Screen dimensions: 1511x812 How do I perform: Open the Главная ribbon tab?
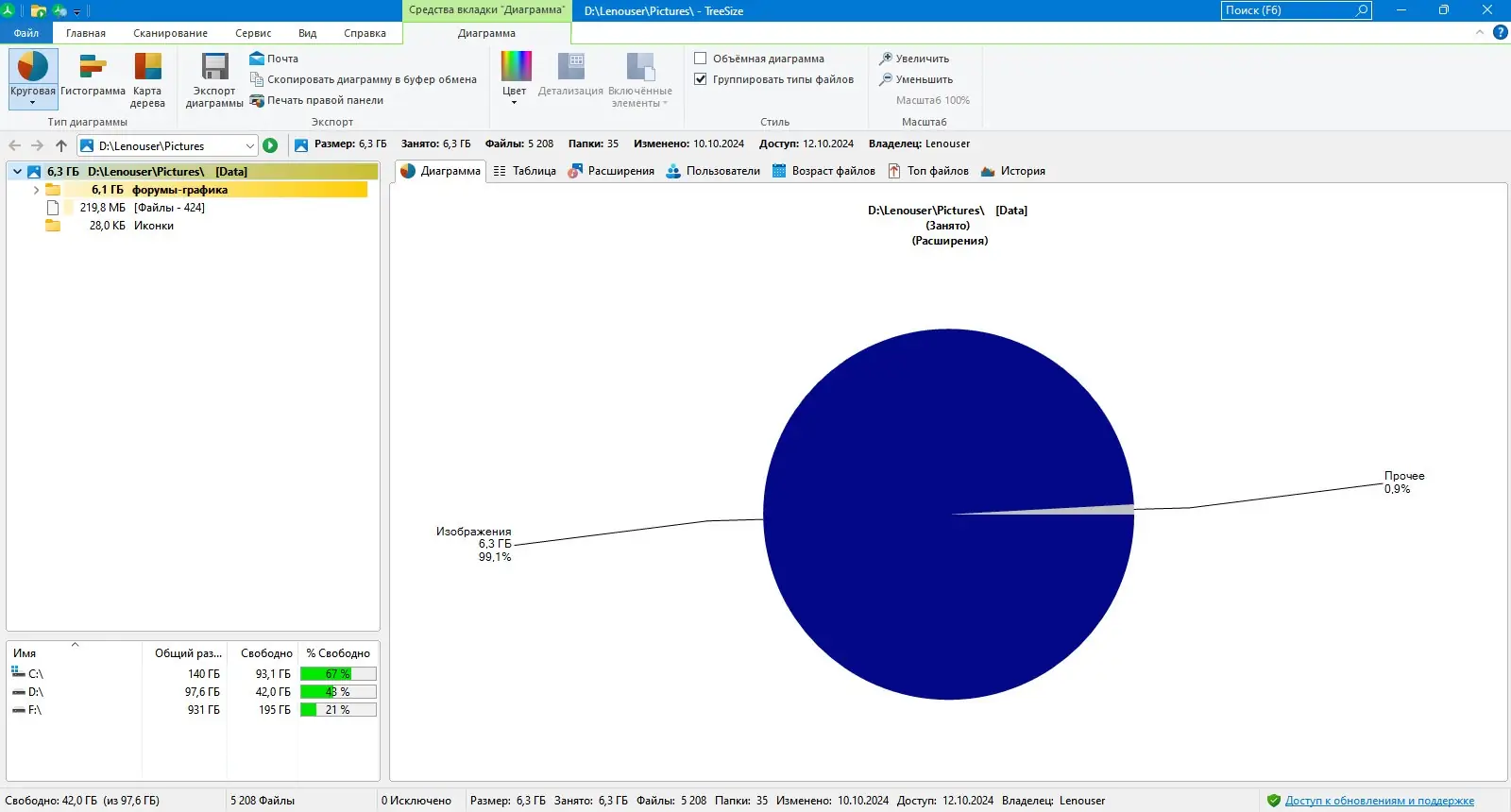click(x=86, y=33)
